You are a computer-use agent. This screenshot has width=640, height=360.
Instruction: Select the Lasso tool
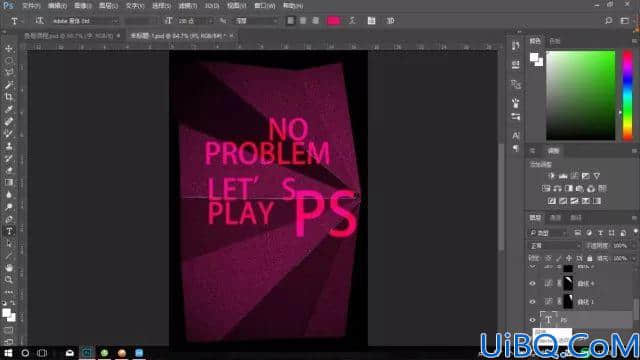click(9, 73)
